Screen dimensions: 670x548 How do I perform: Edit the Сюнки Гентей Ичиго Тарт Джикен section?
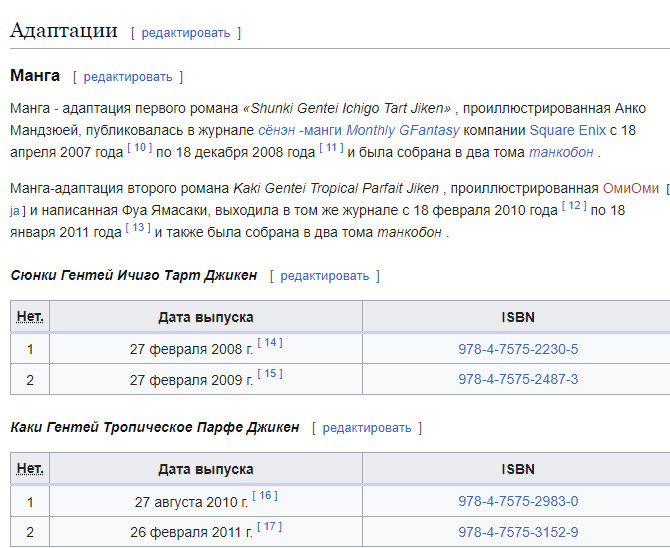324,276
